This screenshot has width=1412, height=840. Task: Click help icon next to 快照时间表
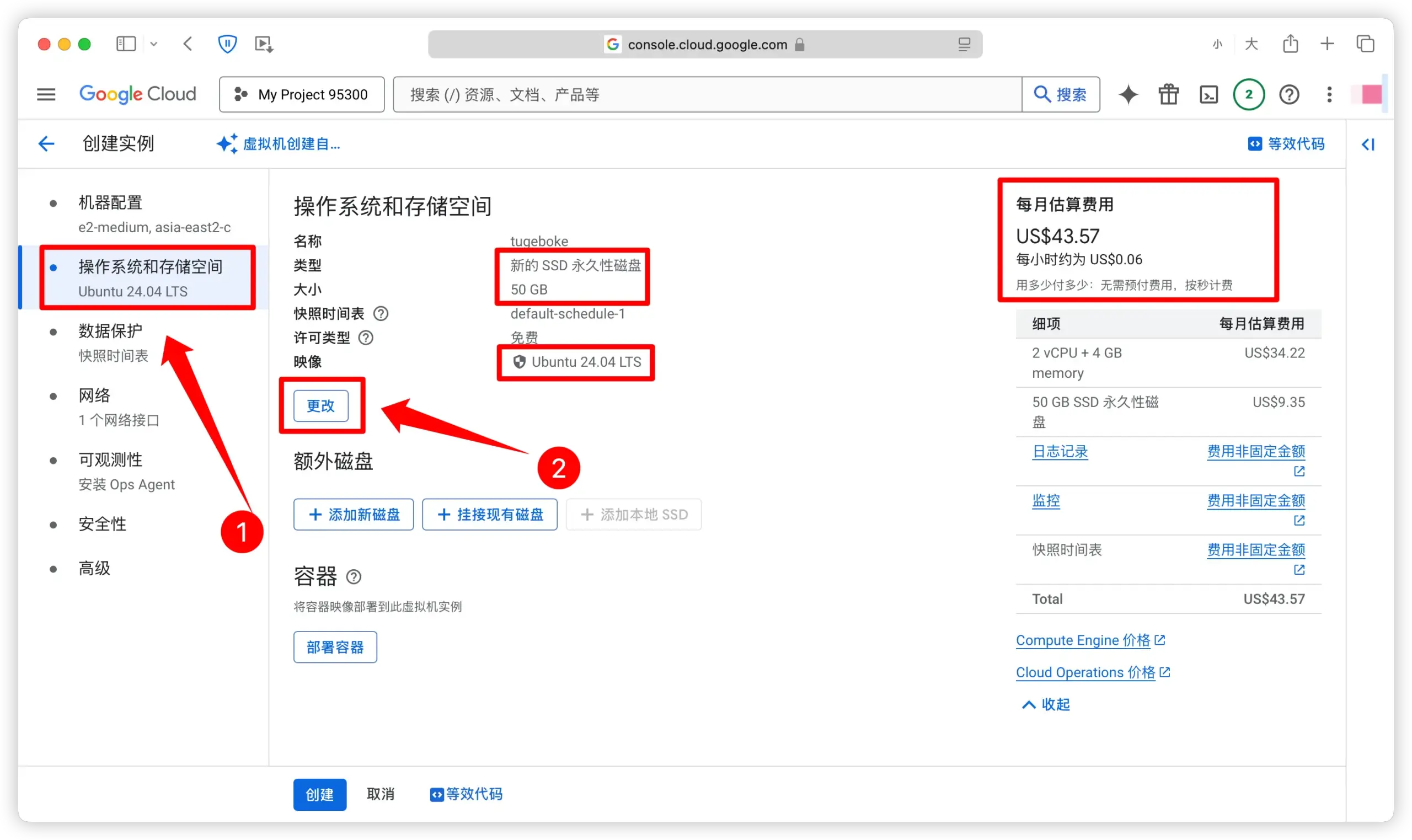click(x=381, y=314)
